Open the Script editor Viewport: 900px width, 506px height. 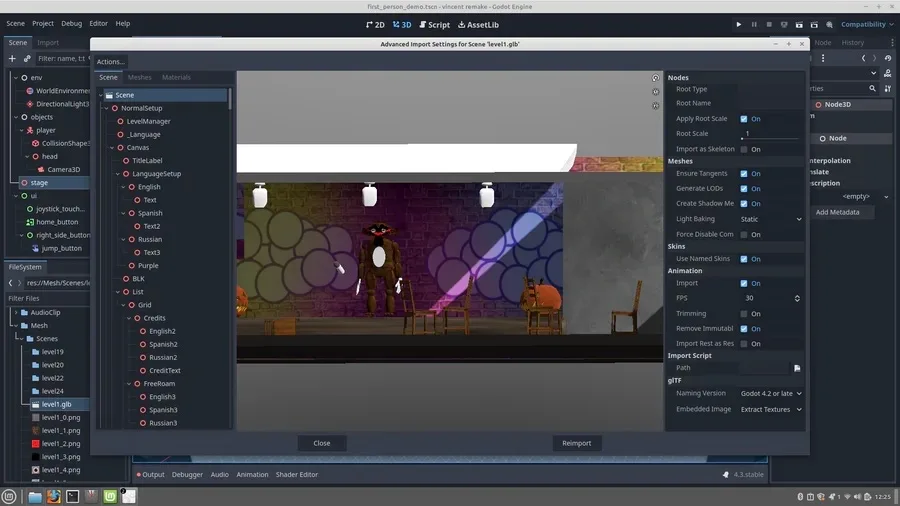[435, 25]
